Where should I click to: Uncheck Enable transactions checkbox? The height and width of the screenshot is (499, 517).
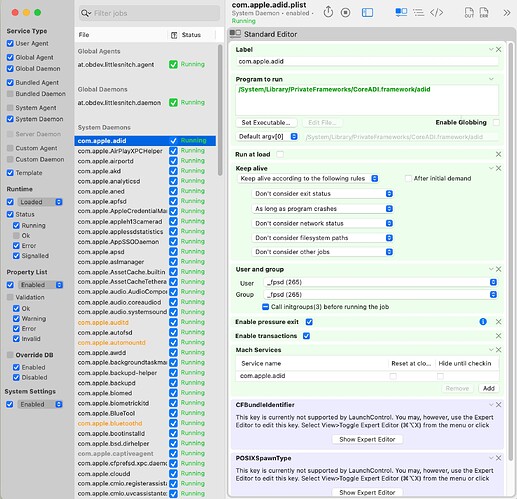tap(306, 336)
